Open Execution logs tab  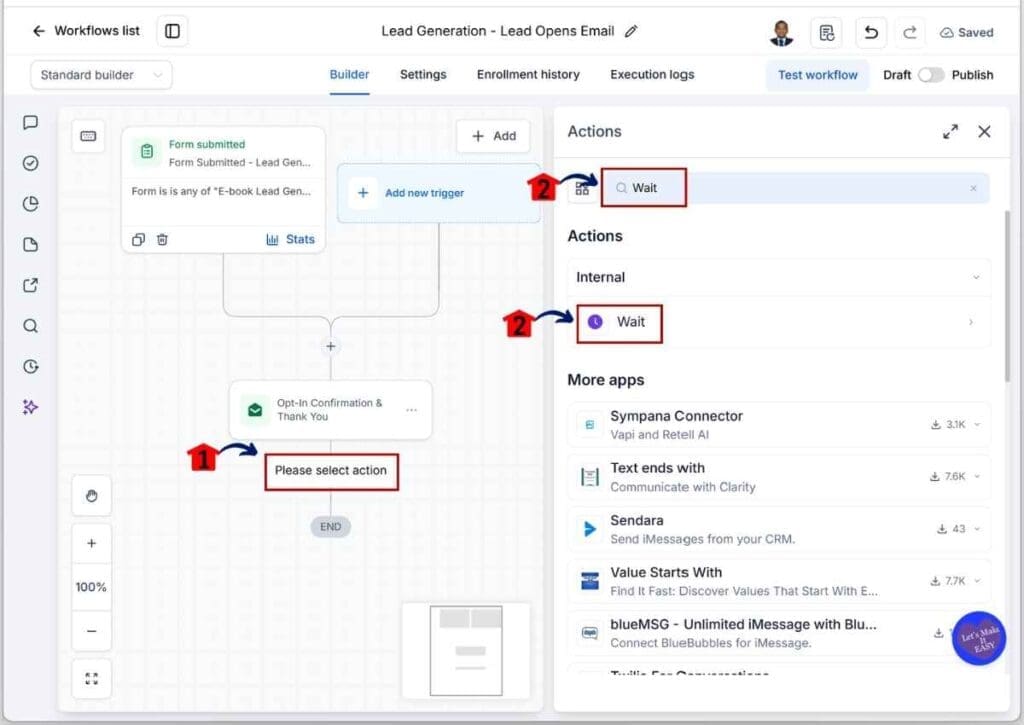(652, 74)
